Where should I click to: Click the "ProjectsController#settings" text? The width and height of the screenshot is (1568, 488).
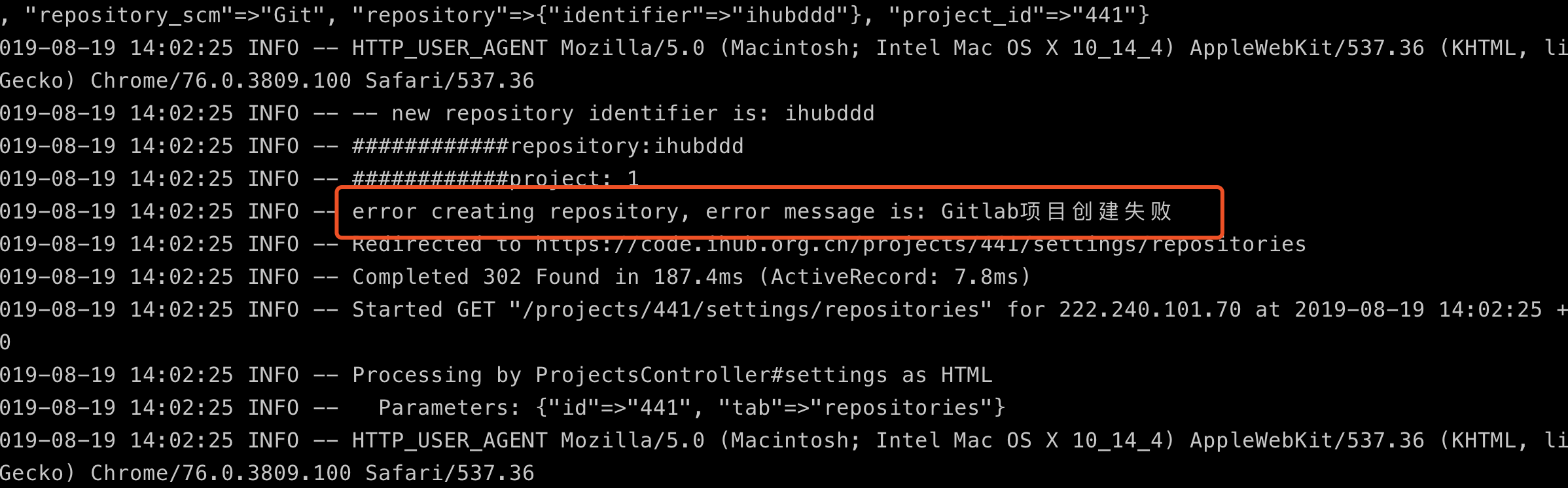tap(711, 375)
